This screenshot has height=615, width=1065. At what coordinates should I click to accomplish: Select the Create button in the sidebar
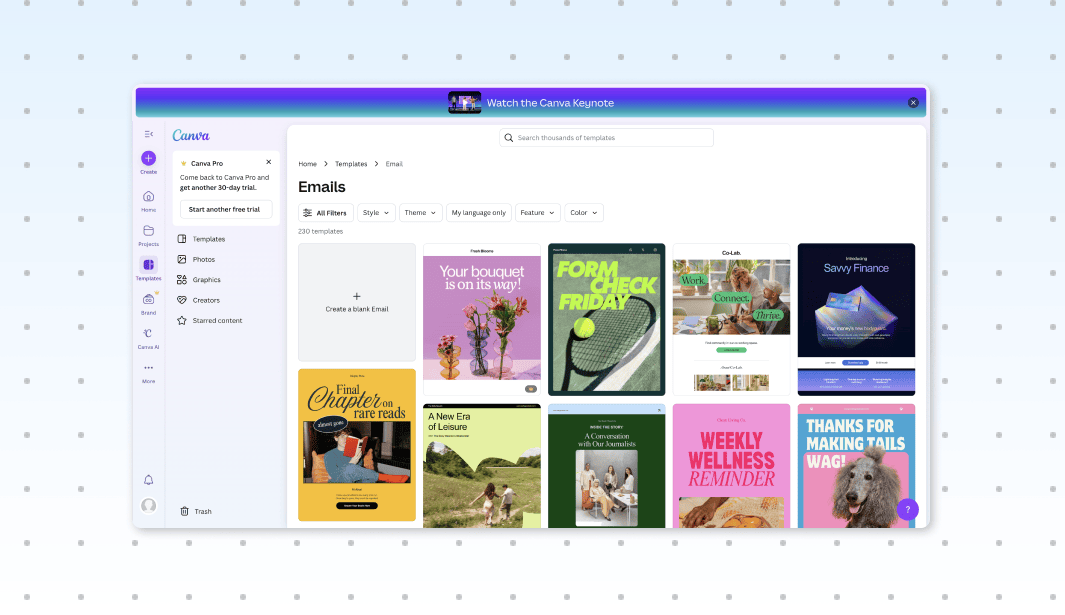pos(148,160)
